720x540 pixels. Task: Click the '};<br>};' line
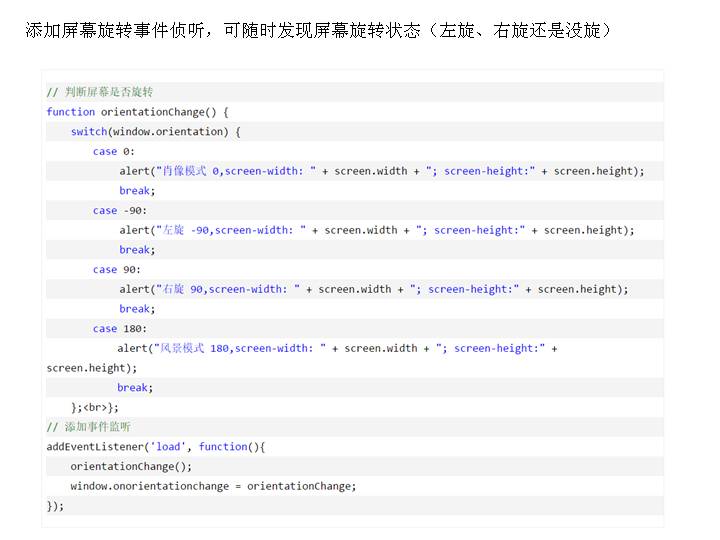(95, 407)
